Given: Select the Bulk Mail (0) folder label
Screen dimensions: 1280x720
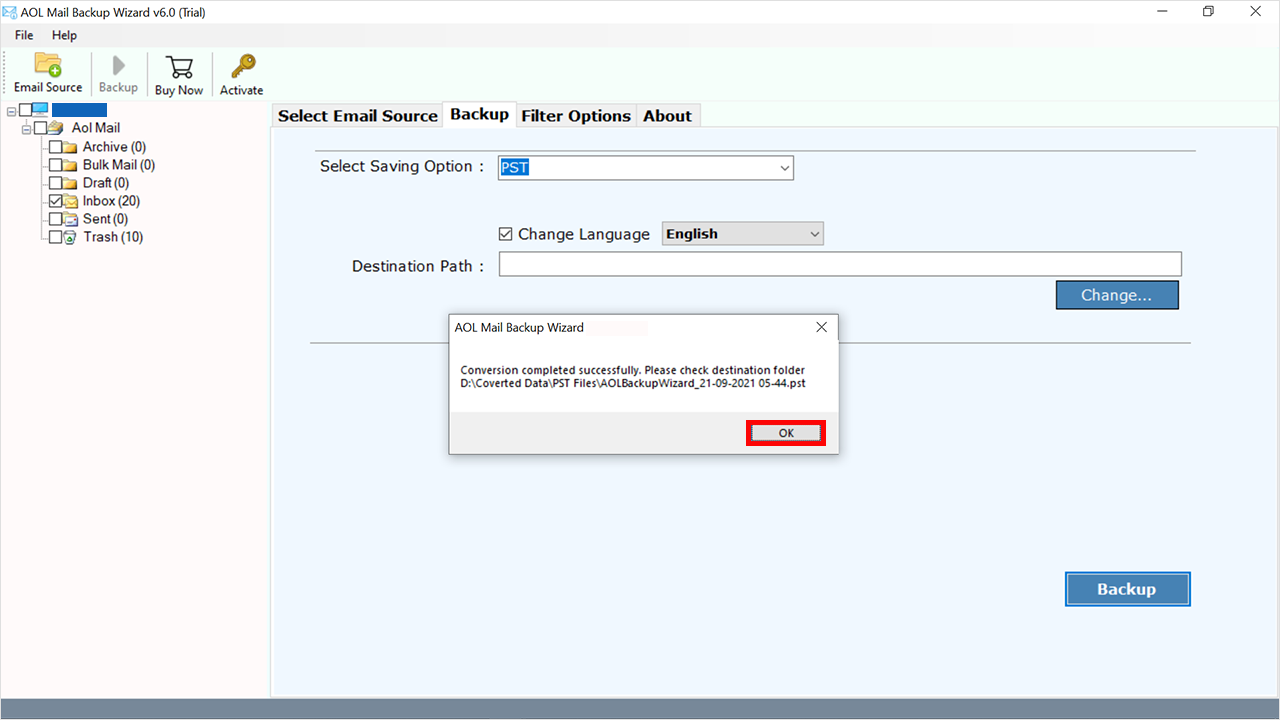Looking at the screenshot, I should click(x=119, y=165).
